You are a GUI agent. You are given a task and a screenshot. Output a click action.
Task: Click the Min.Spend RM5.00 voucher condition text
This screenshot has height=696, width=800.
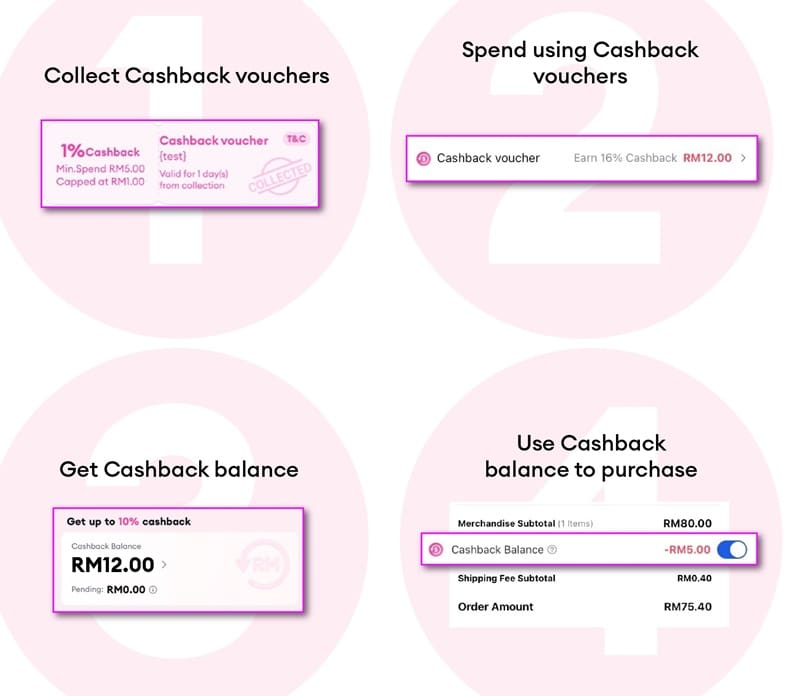[x=100, y=169]
